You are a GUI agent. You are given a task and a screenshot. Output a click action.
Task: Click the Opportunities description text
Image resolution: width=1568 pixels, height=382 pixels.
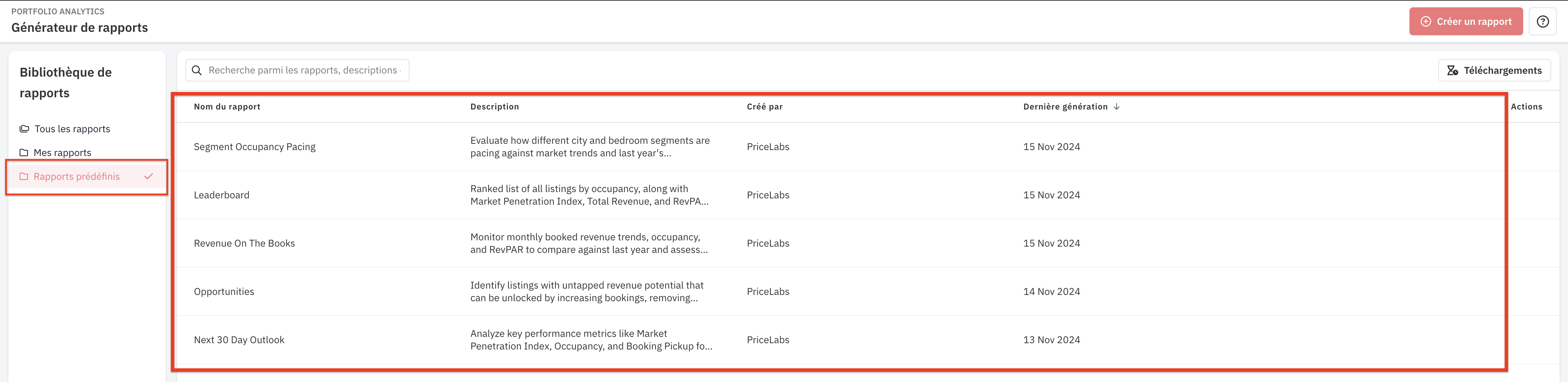tap(587, 291)
